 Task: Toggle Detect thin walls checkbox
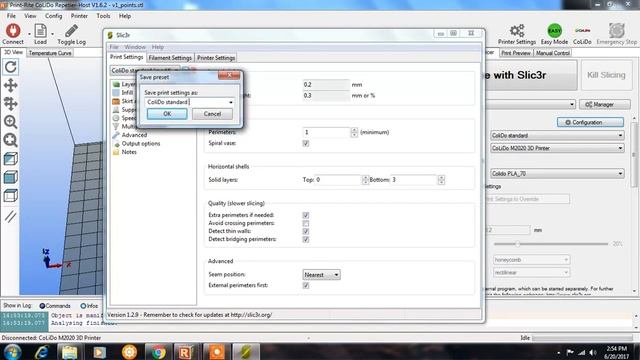(x=306, y=231)
